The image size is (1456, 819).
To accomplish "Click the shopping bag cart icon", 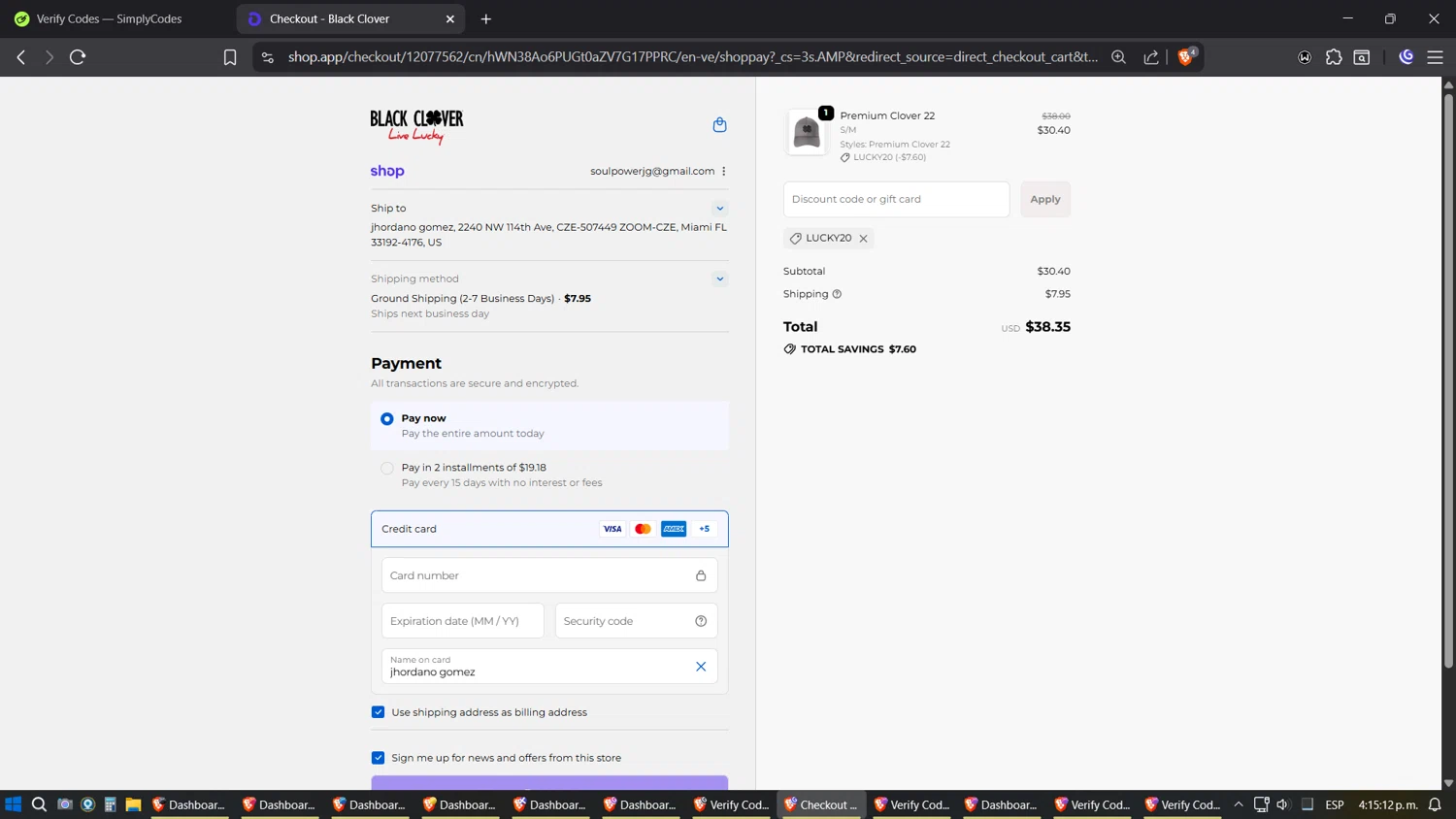I will (x=719, y=124).
